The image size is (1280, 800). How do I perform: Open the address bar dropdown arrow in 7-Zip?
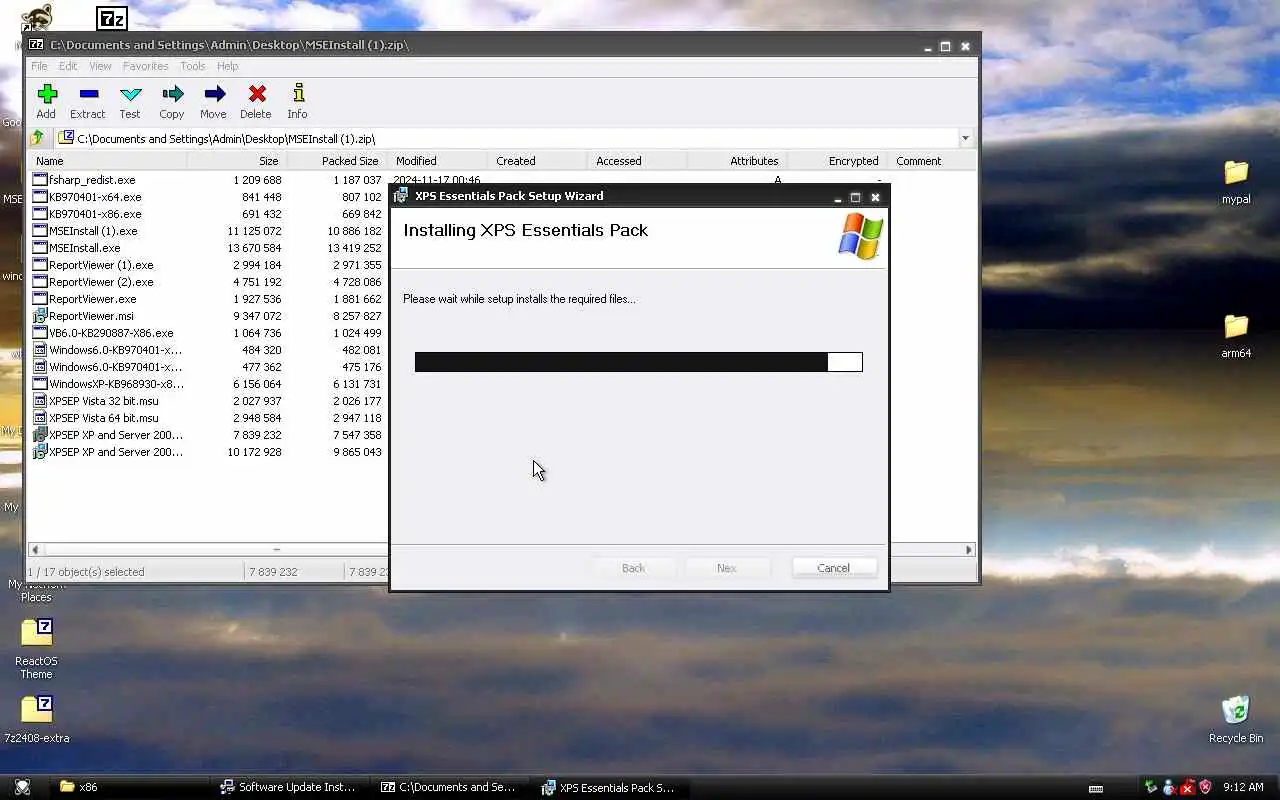965,138
